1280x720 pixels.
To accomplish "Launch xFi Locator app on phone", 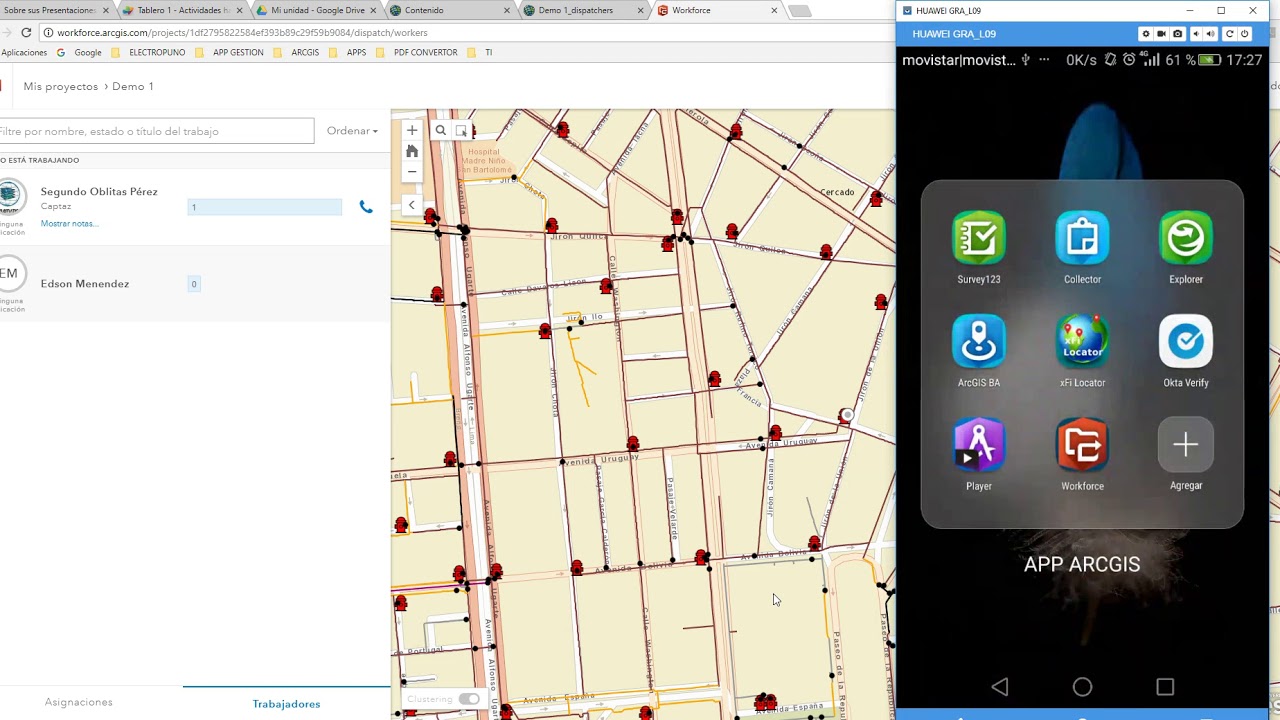I will tap(1082, 351).
